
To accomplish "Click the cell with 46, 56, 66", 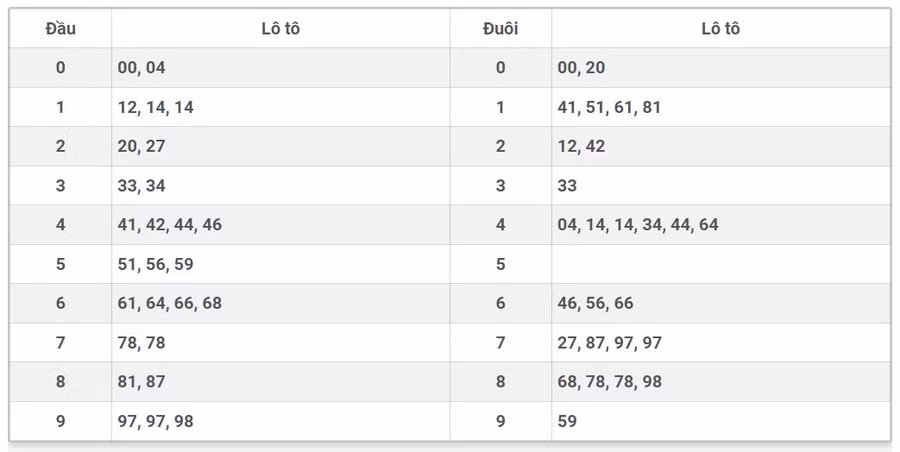I will click(x=596, y=303).
